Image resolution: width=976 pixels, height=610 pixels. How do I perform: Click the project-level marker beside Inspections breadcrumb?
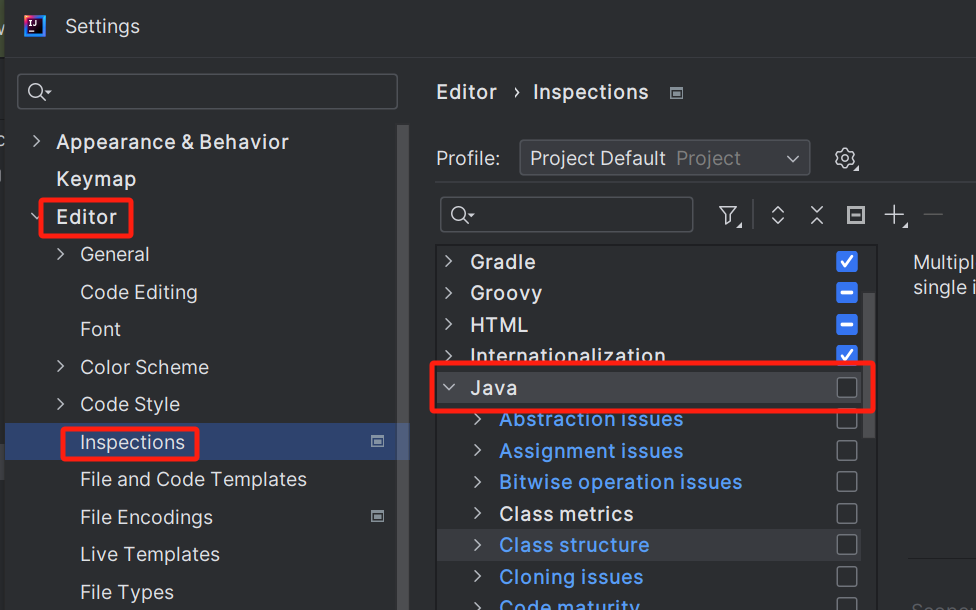click(676, 93)
